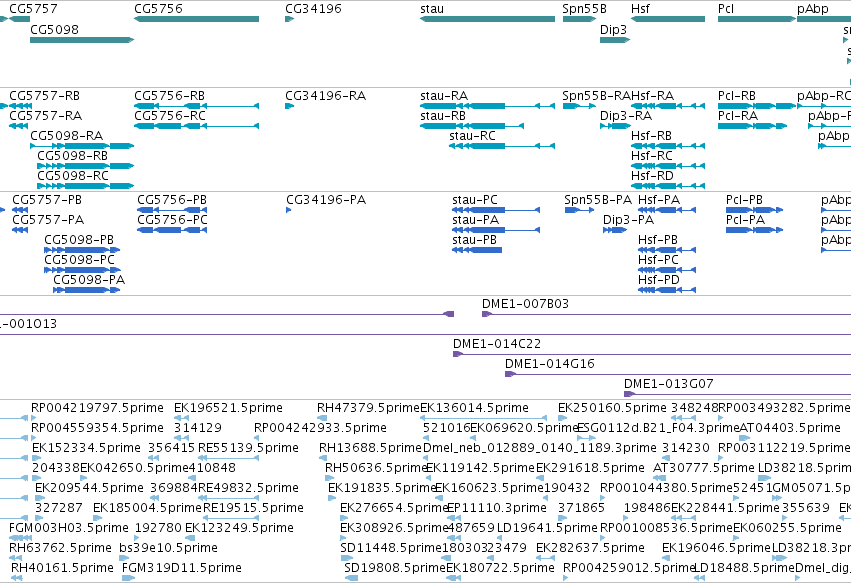Select the CG5756 gene bar
This screenshot has width=851, height=583.
[x=196, y=19]
